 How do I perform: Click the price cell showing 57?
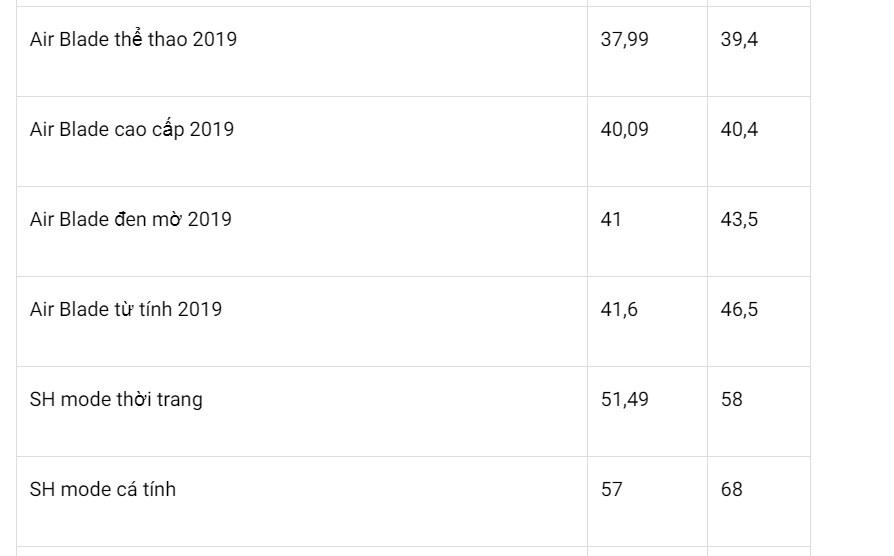[x=611, y=490]
